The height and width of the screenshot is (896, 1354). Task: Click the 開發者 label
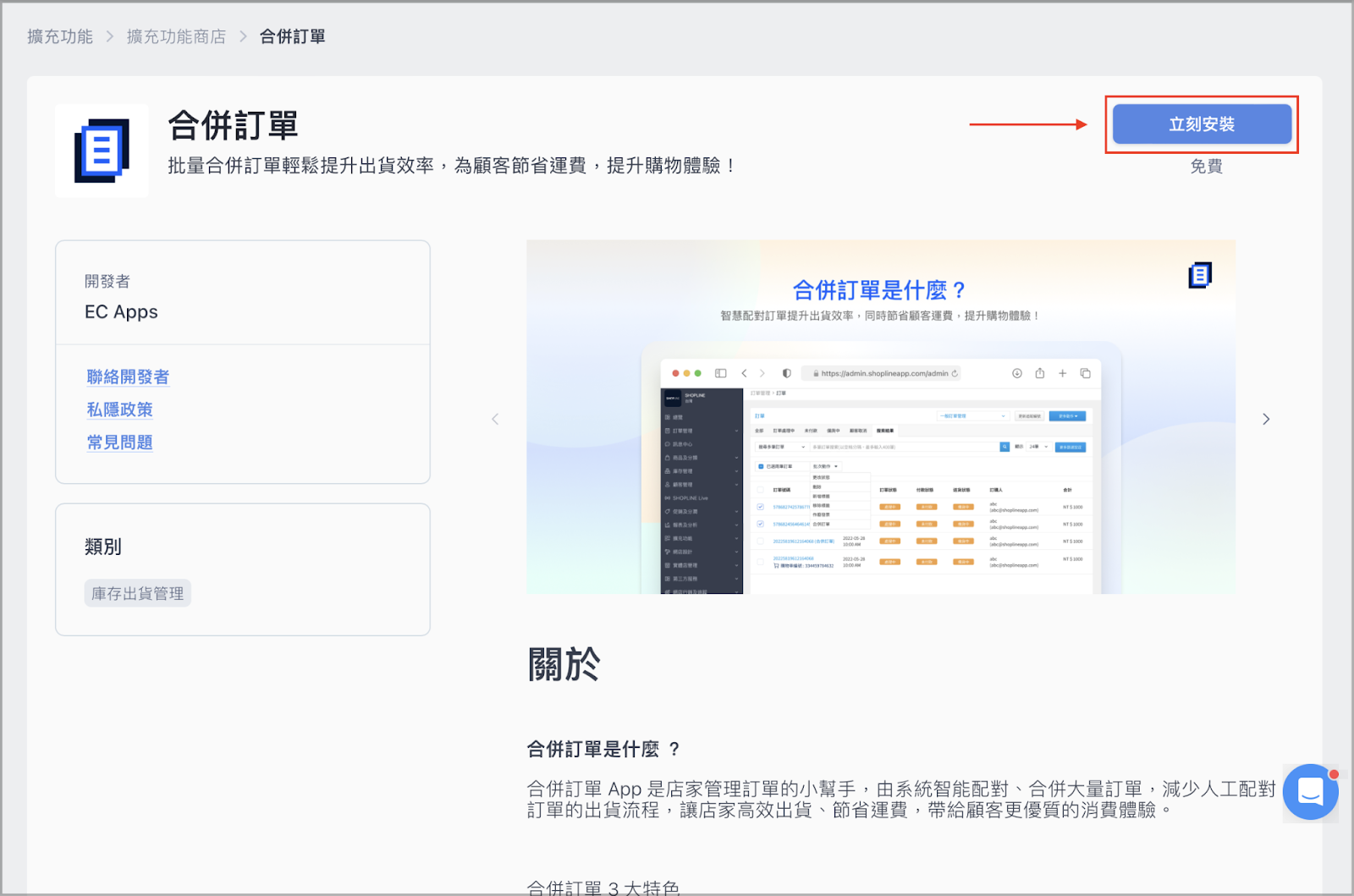click(107, 281)
